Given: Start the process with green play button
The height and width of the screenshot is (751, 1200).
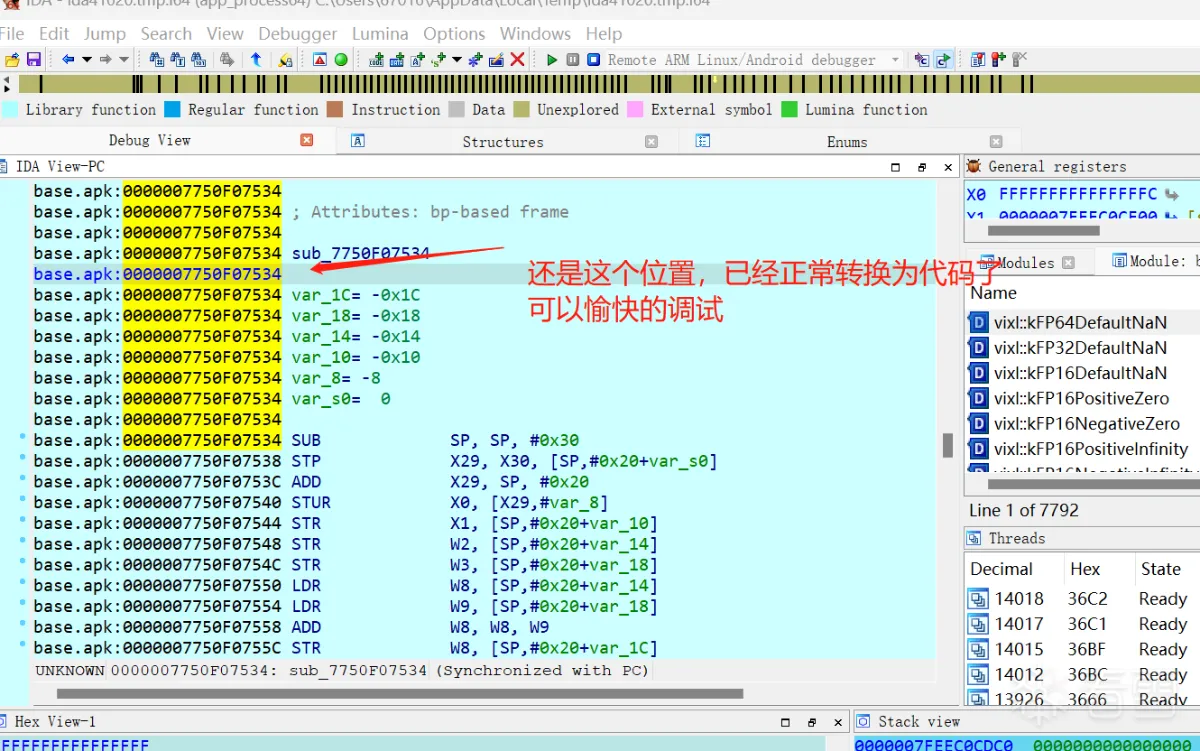Looking at the screenshot, I should click(x=552, y=60).
